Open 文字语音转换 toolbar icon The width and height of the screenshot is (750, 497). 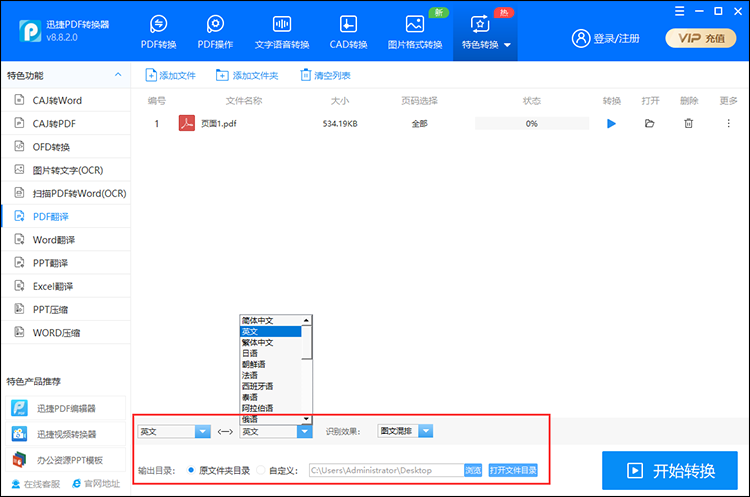pyautogui.click(x=282, y=32)
